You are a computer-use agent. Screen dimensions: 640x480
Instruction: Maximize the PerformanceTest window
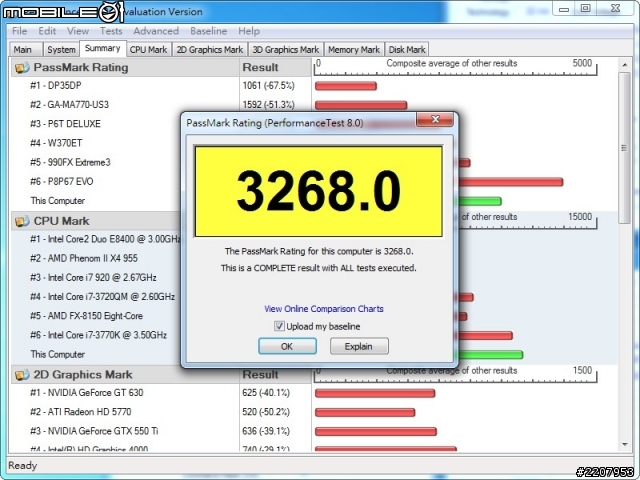[x=585, y=8]
